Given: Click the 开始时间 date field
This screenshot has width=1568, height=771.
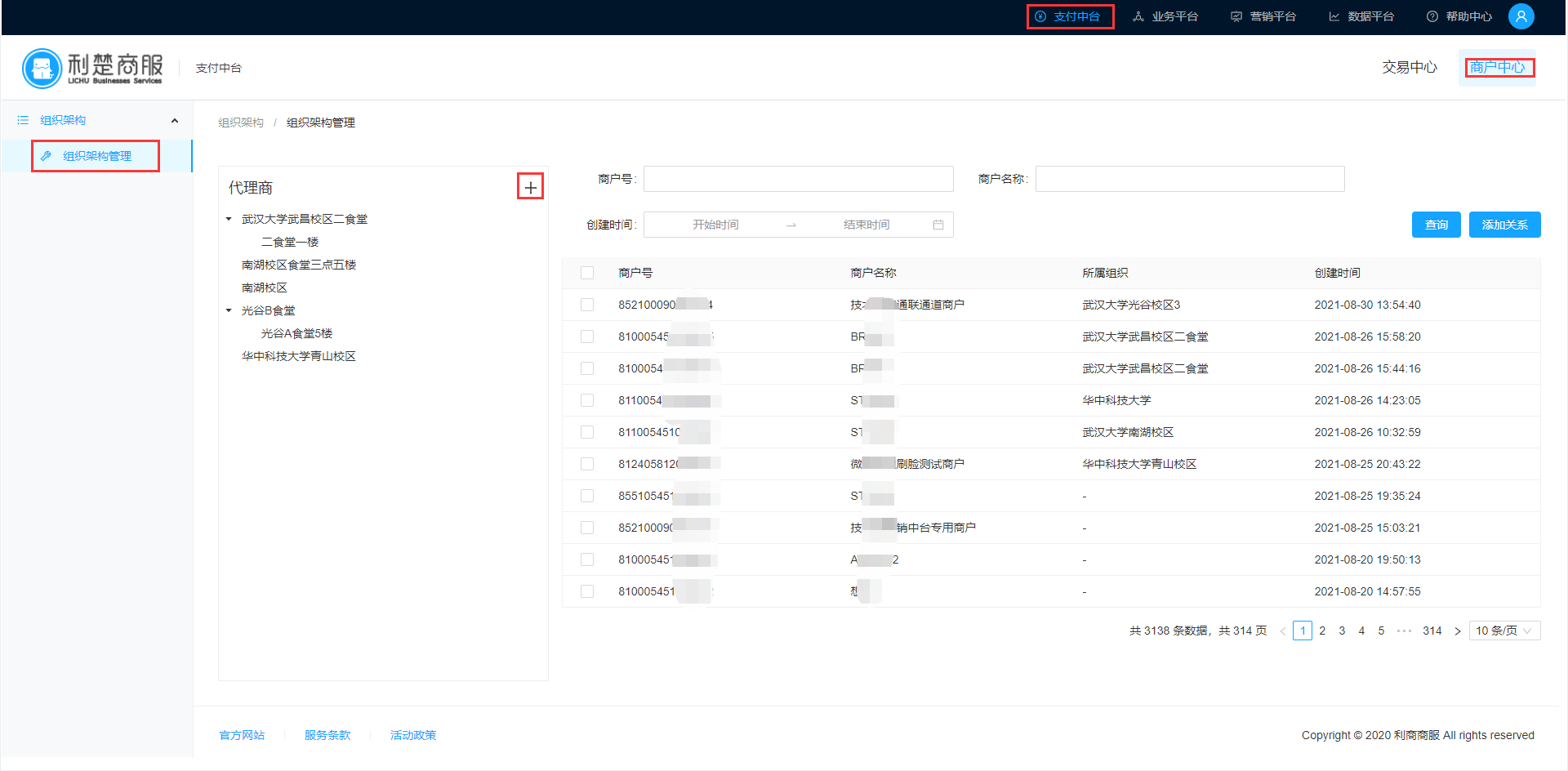Looking at the screenshot, I should [715, 225].
